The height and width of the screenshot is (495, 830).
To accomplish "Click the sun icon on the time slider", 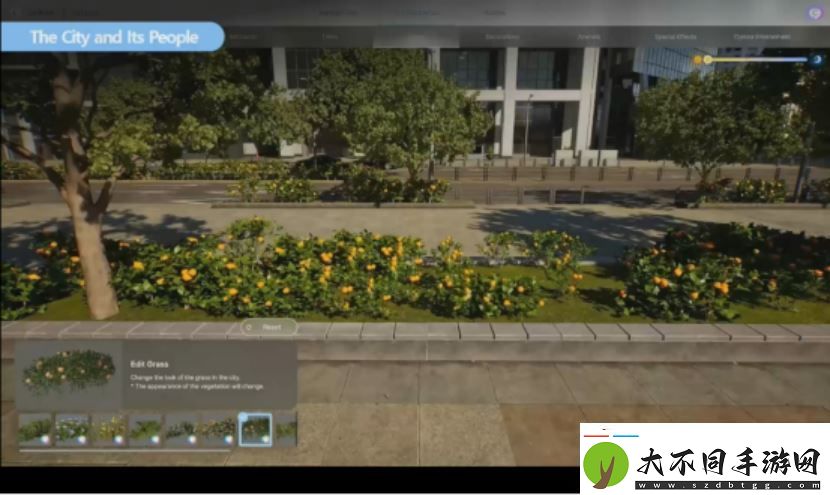I will pos(698,60).
